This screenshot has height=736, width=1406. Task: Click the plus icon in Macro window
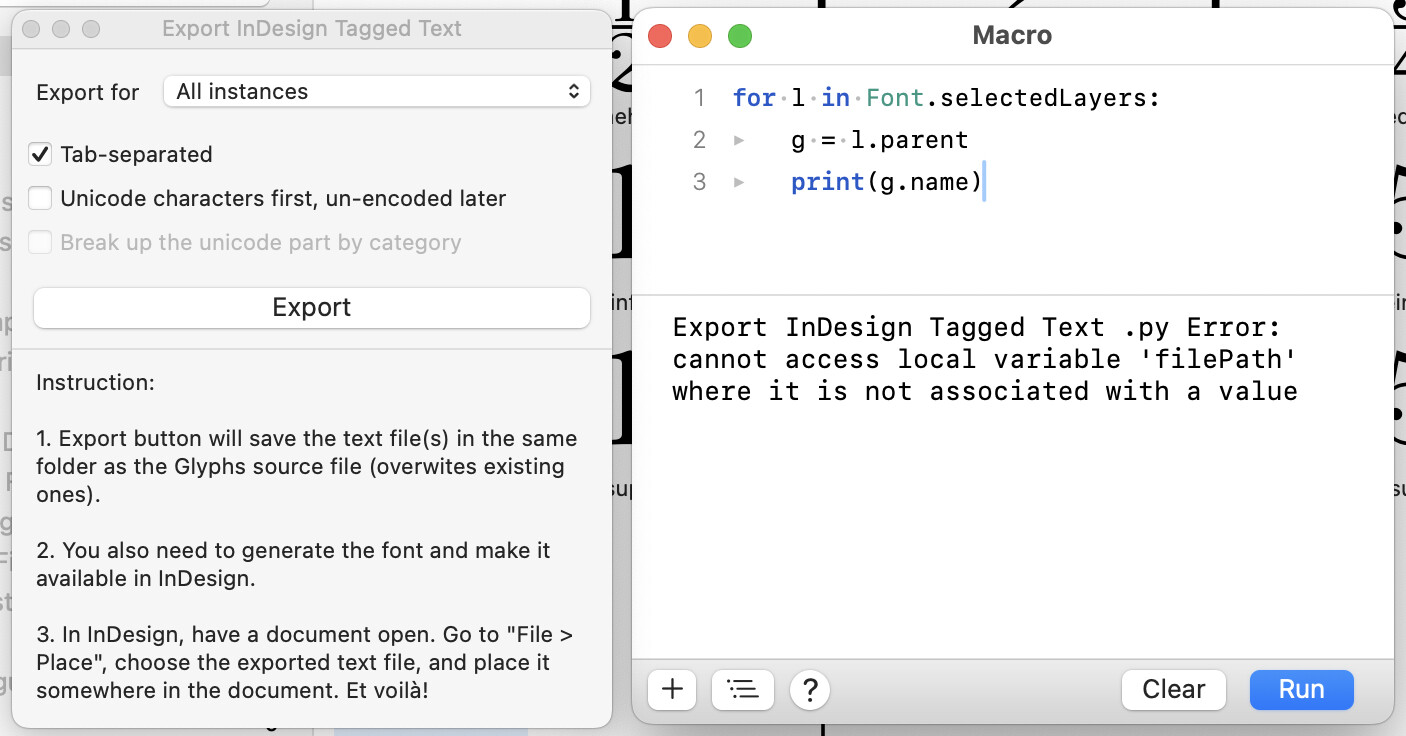672,689
